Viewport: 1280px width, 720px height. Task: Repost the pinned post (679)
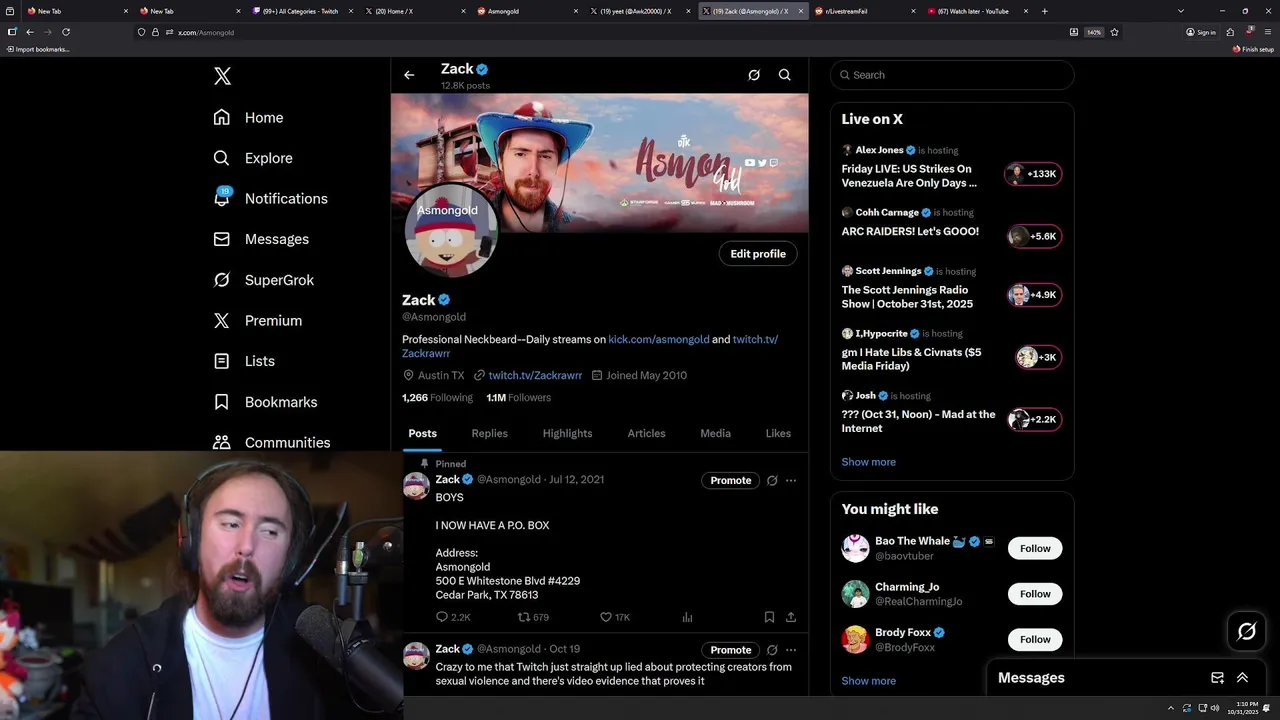click(532, 618)
